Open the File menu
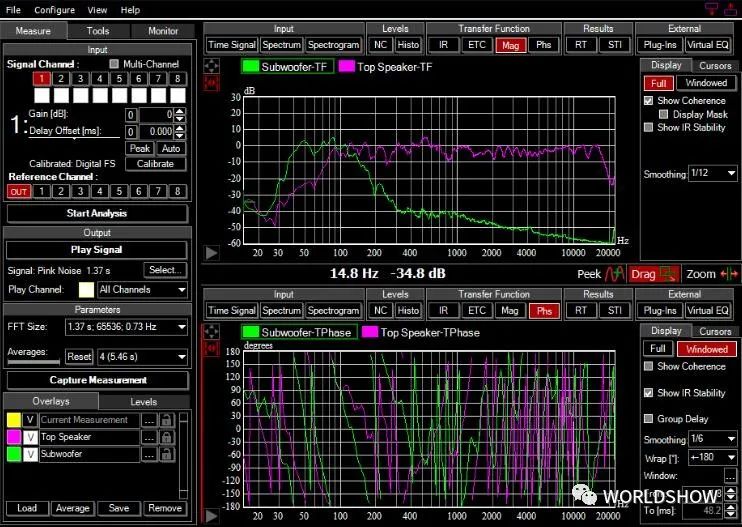Screen dimensions: 742x527 [x=13, y=9]
